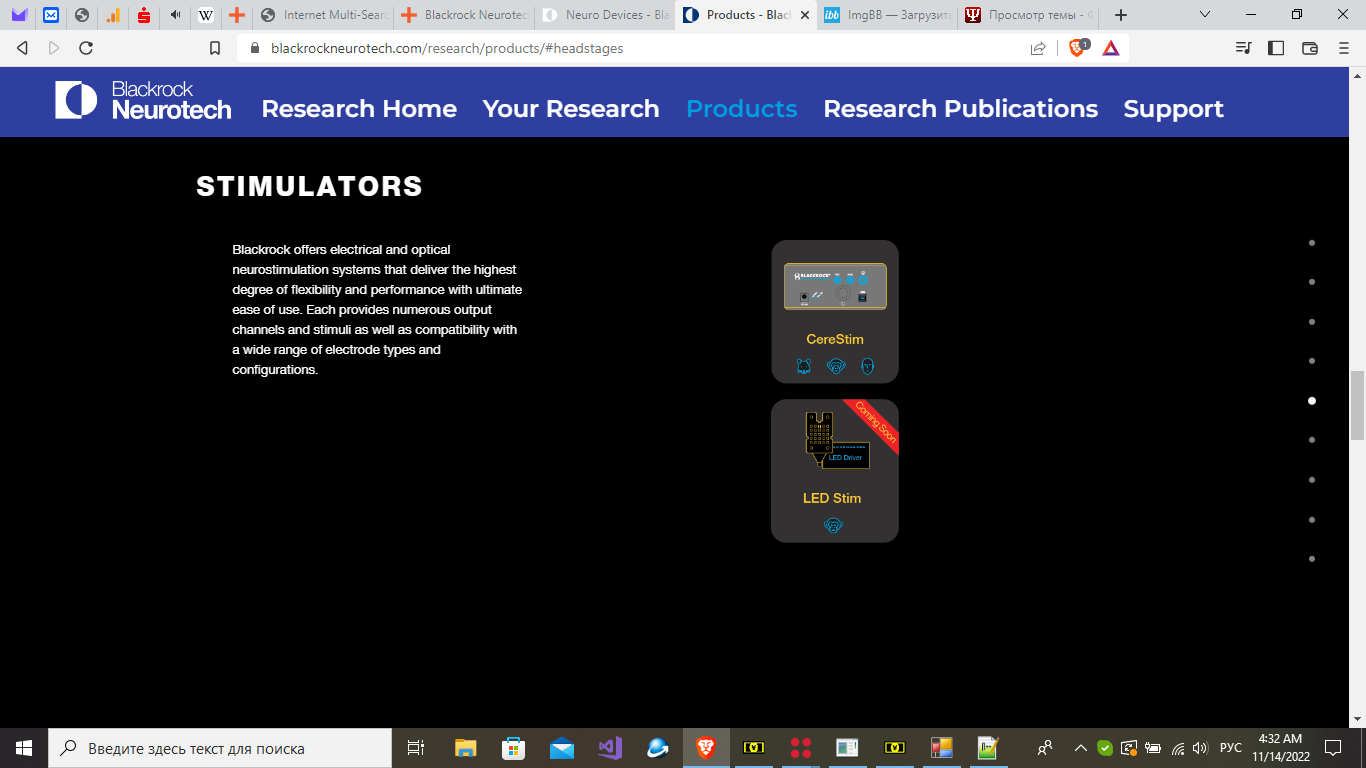Click the browser Forward button
The width and height of the screenshot is (1366, 768).
click(54, 48)
